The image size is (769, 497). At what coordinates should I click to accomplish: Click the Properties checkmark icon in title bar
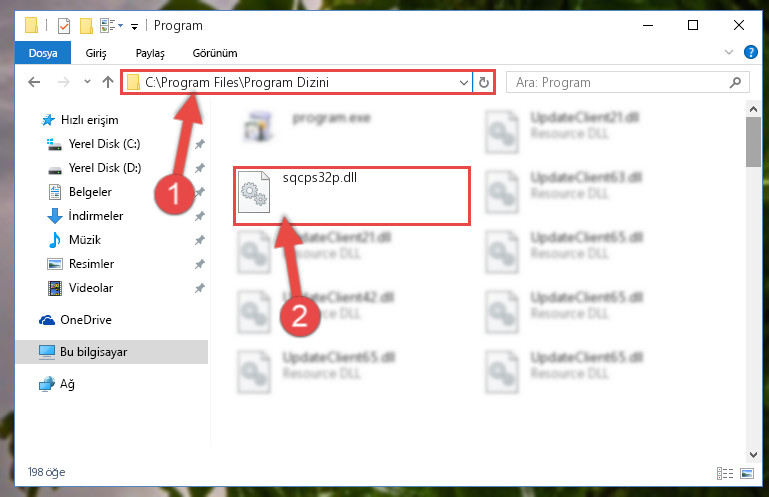pyautogui.click(x=64, y=26)
